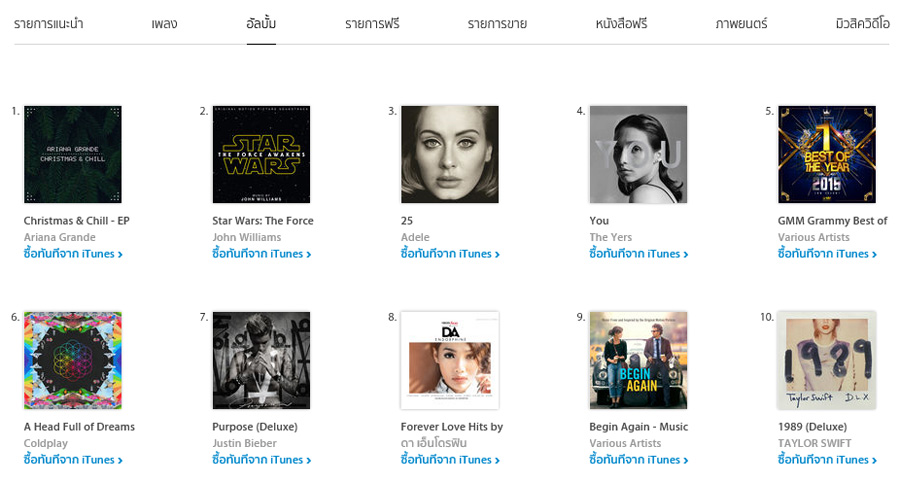The width and height of the screenshot is (900, 482).
Task: Select the อัลบั้ม tab
Action: coord(261,23)
